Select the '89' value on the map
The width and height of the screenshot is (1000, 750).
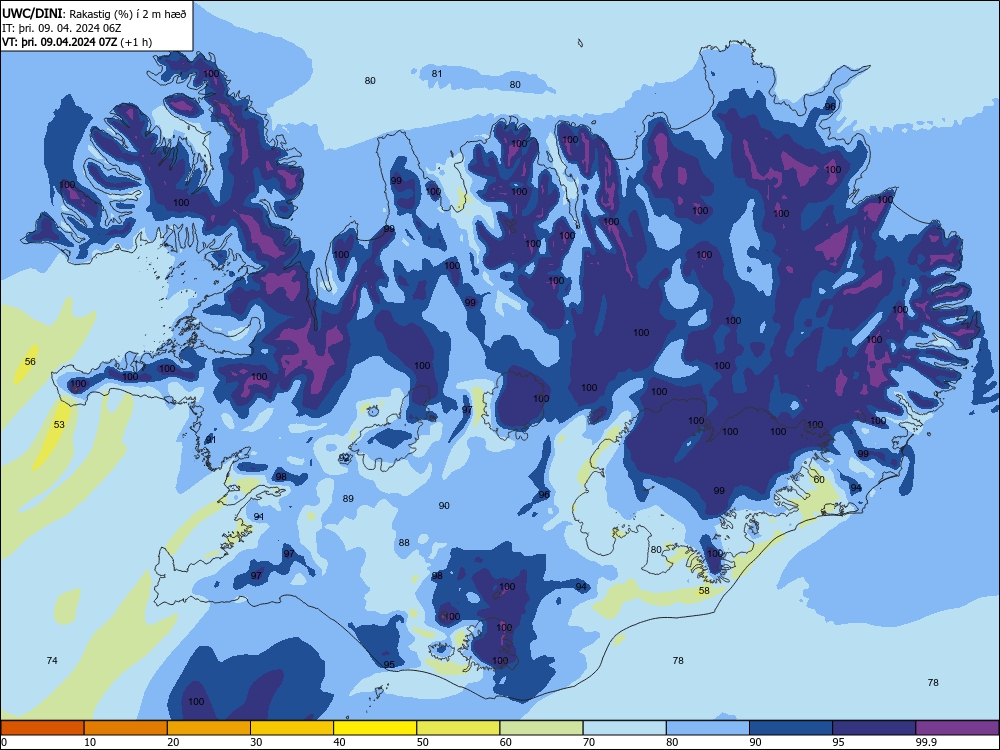(x=348, y=499)
